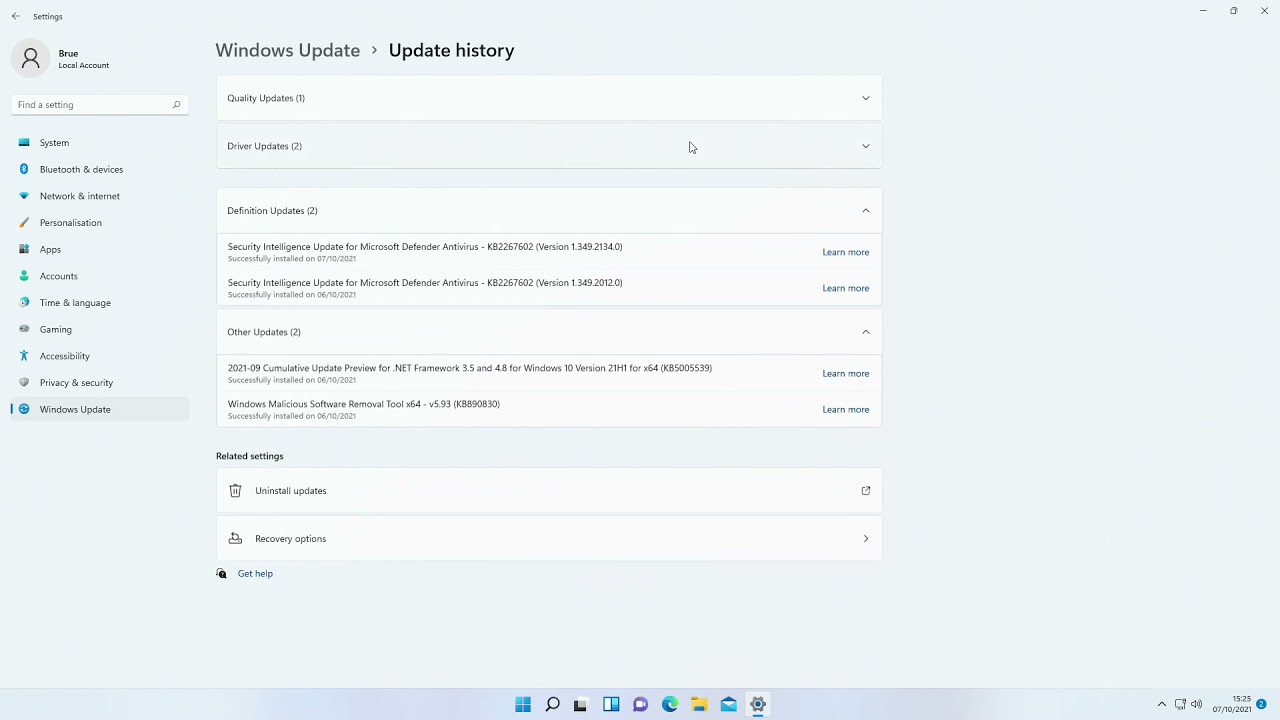Click the tray volume speaker icon
Image resolution: width=1280 pixels, height=720 pixels.
[1196, 704]
